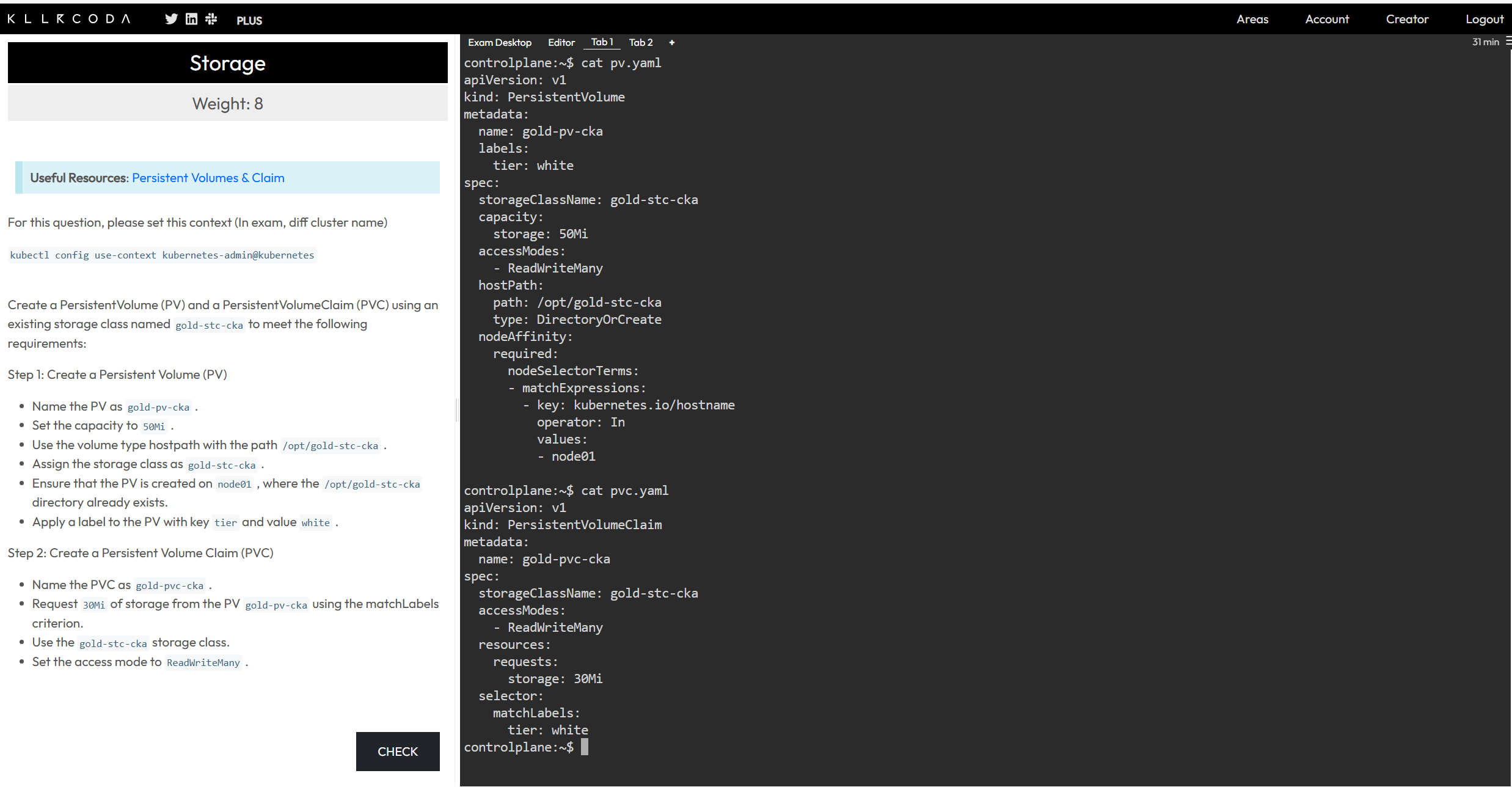Go to the Creator page

[x=1406, y=19]
